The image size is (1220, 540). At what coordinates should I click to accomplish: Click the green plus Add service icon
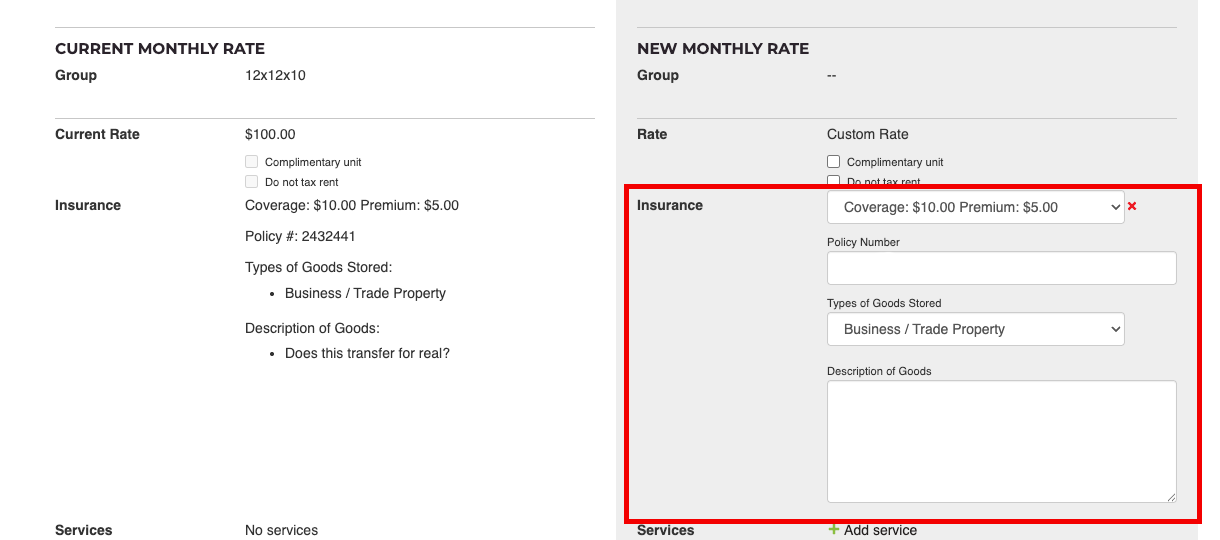[834, 530]
